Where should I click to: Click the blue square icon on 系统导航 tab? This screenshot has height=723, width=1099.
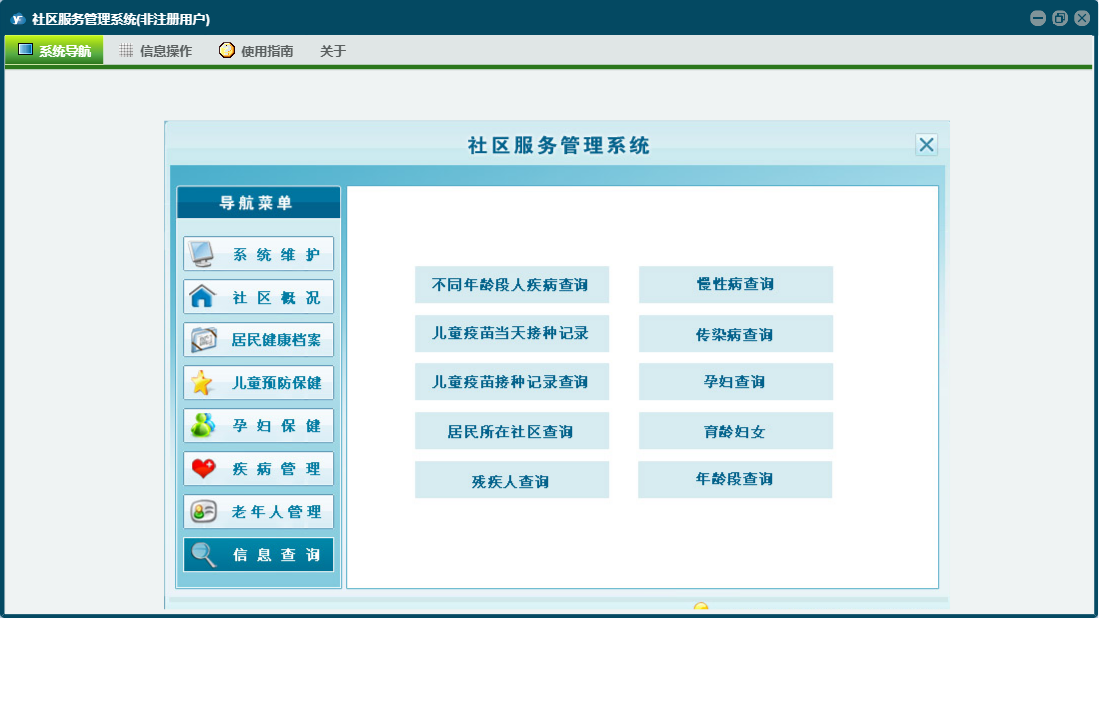click(25, 49)
